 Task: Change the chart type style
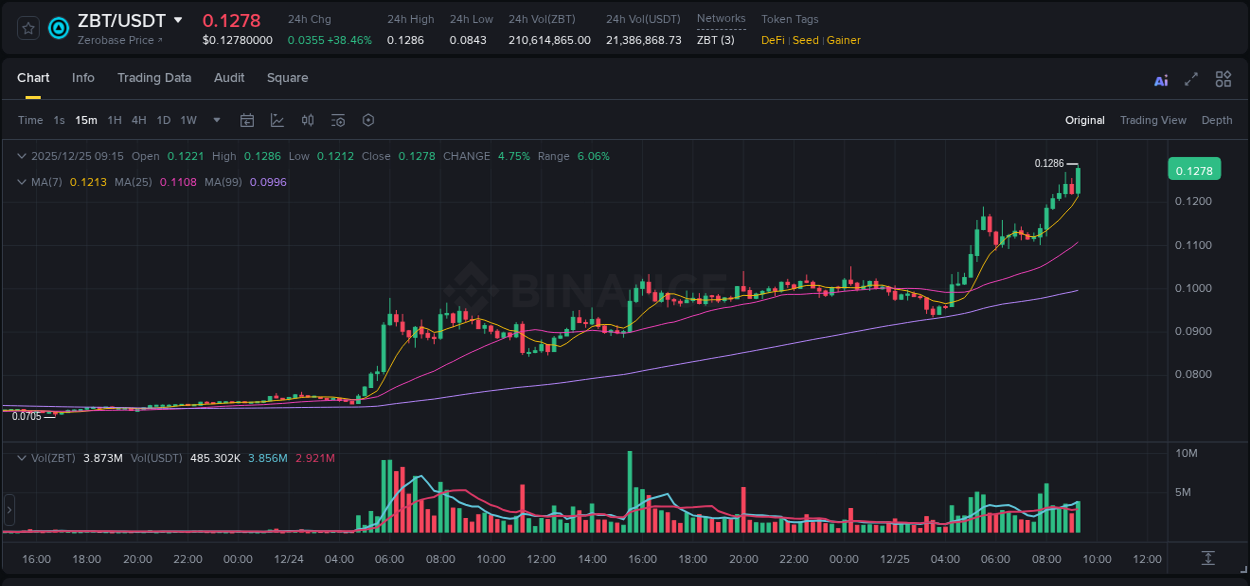[x=277, y=120]
